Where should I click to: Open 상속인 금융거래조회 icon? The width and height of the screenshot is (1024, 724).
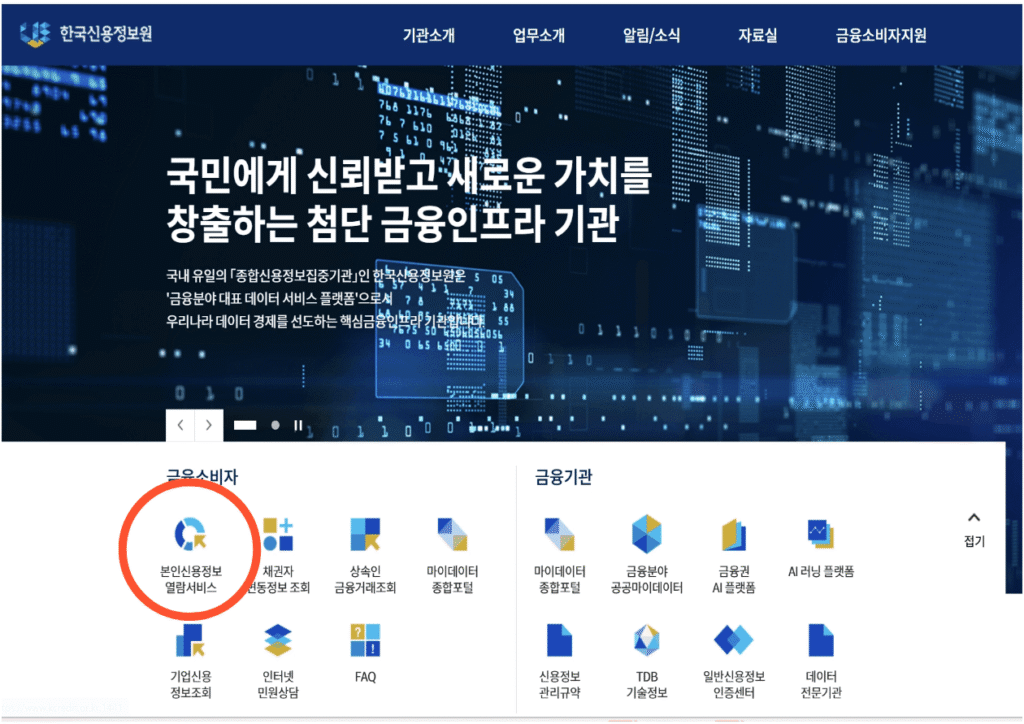click(365, 535)
